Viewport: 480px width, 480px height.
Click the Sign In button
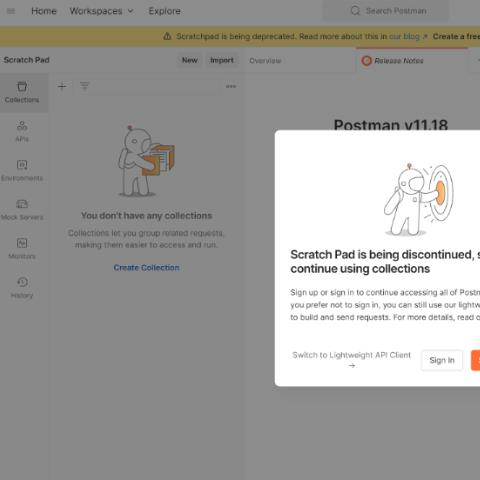pos(442,360)
